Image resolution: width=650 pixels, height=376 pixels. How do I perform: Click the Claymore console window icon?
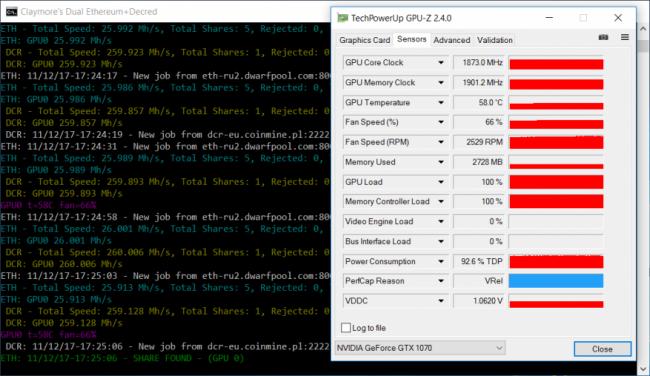[11, 12]
